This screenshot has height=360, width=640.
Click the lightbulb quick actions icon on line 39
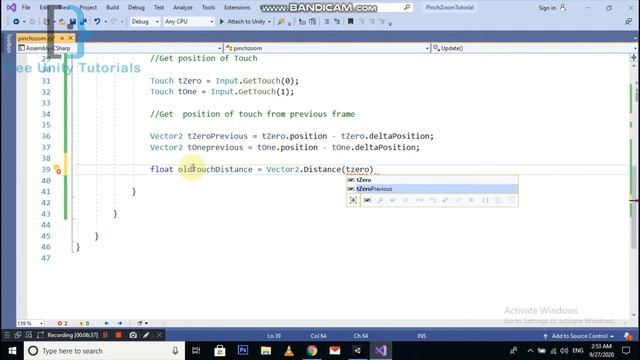(x=57, y=169)
